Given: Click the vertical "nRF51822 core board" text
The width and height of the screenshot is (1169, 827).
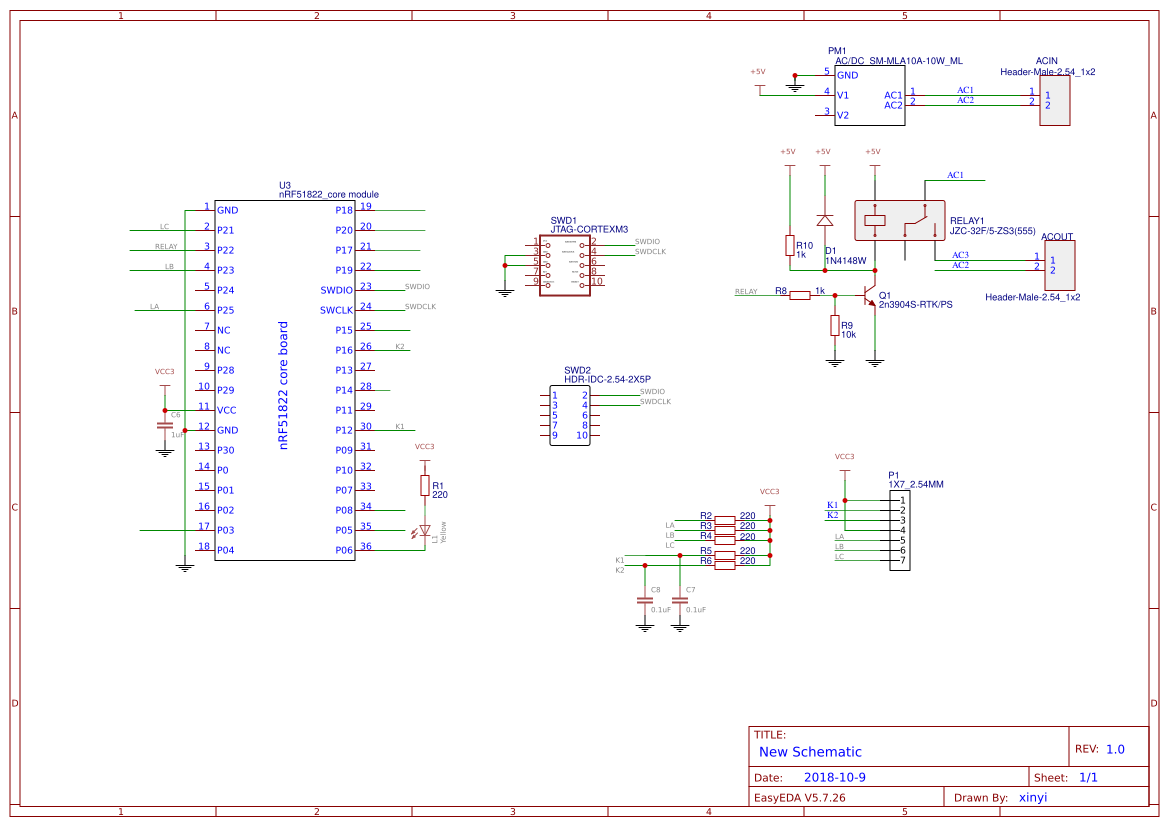Looking at the screenshot, I should pos(283,385).
